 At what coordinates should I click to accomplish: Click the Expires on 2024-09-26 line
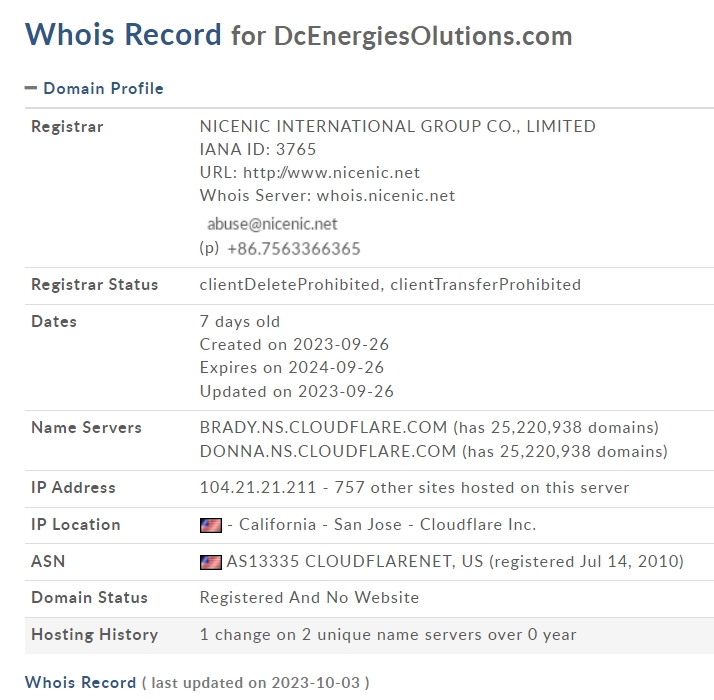tap(292, 367)
